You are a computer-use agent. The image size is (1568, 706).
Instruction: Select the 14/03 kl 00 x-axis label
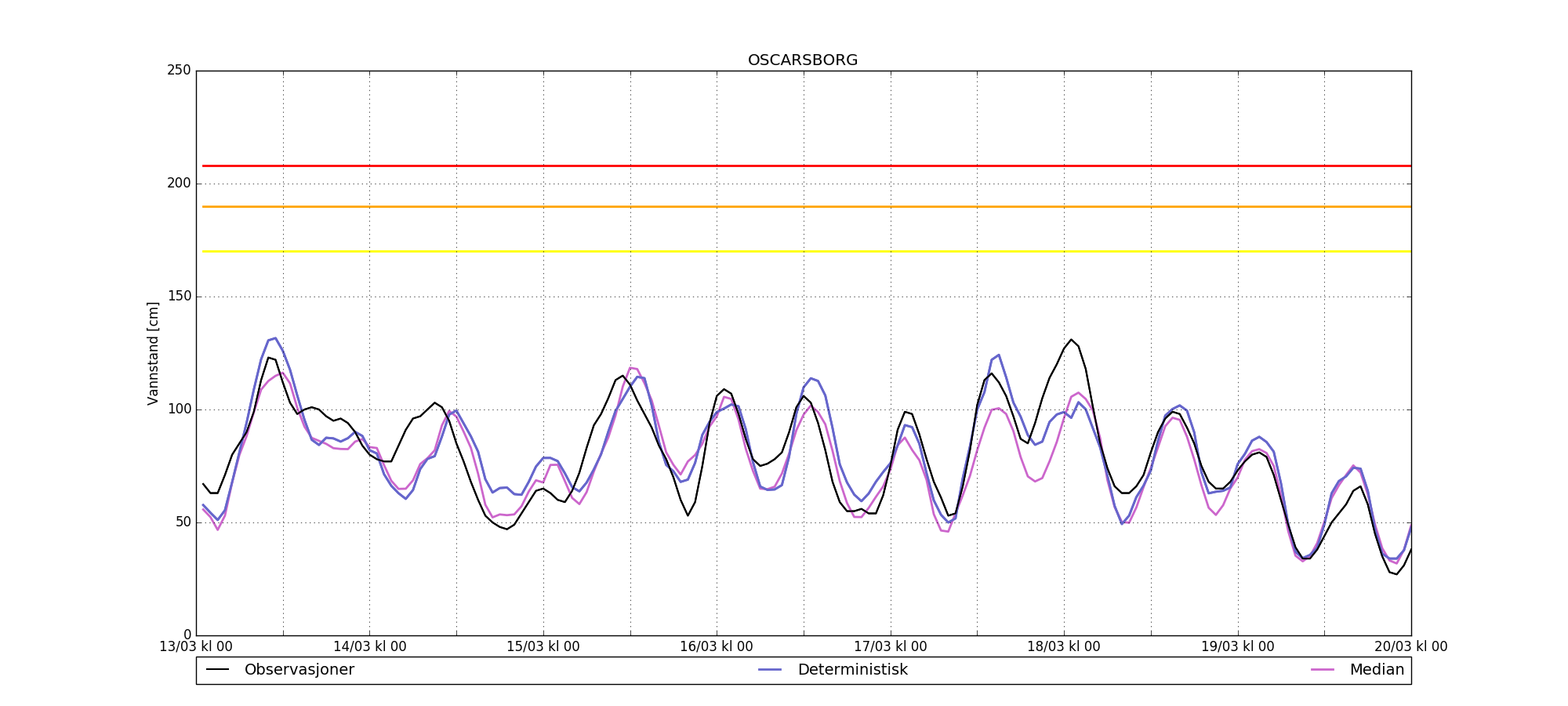(x=369, y=647)
